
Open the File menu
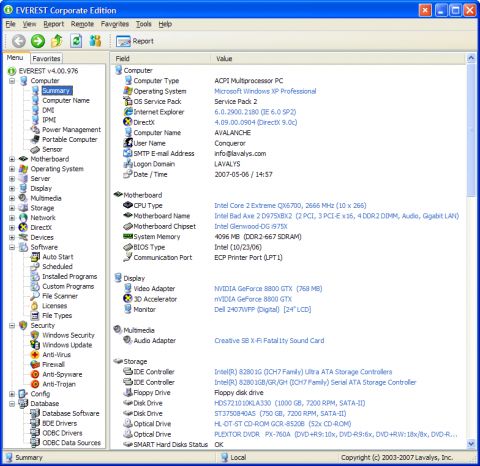pos(10,24)
